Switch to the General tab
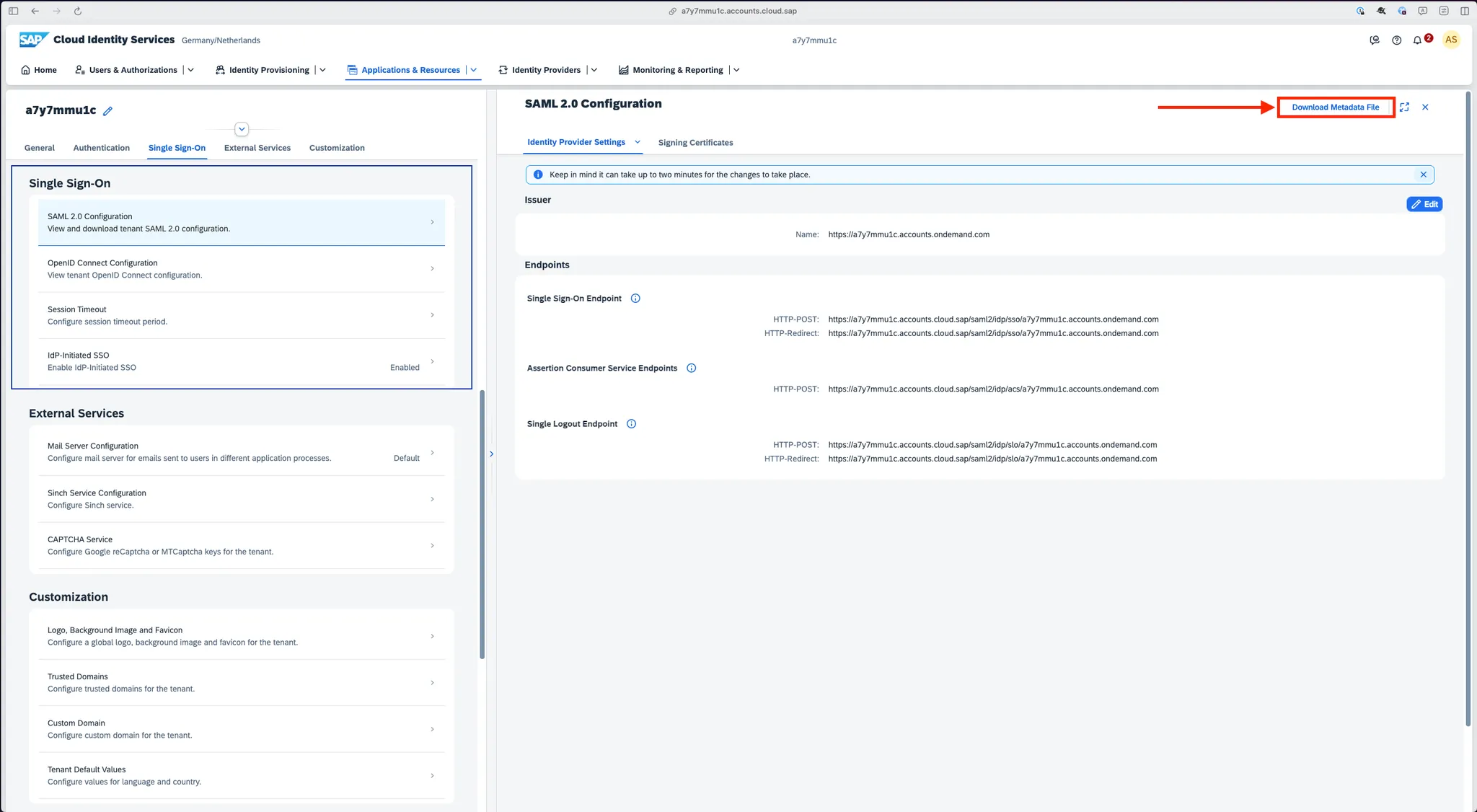Screen dimensions: 1477x812 click(x=40, y=148)
